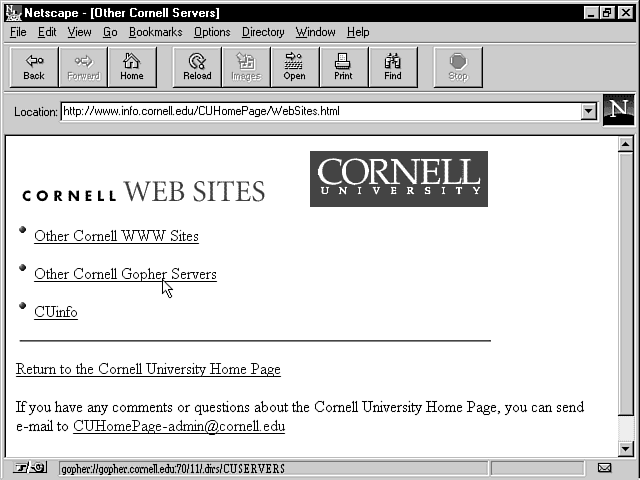The height and width of the screenshot is (480, 640).
Task: Open Other Cornell WWW Sites link
Action: click(x=116, y=237)
